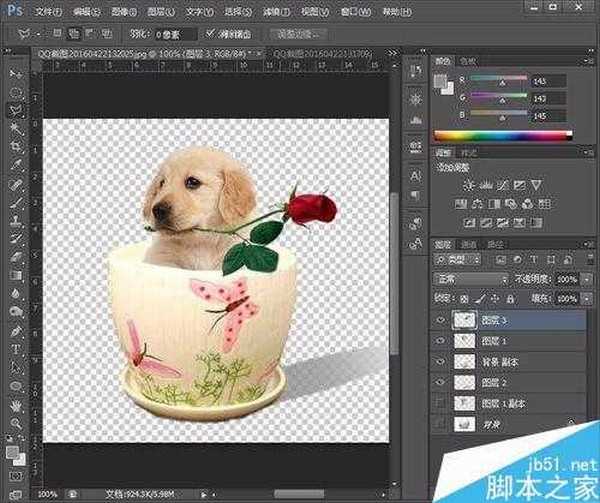Select the Magic Wand tool

pyautogui.click(x=15, y=127)
